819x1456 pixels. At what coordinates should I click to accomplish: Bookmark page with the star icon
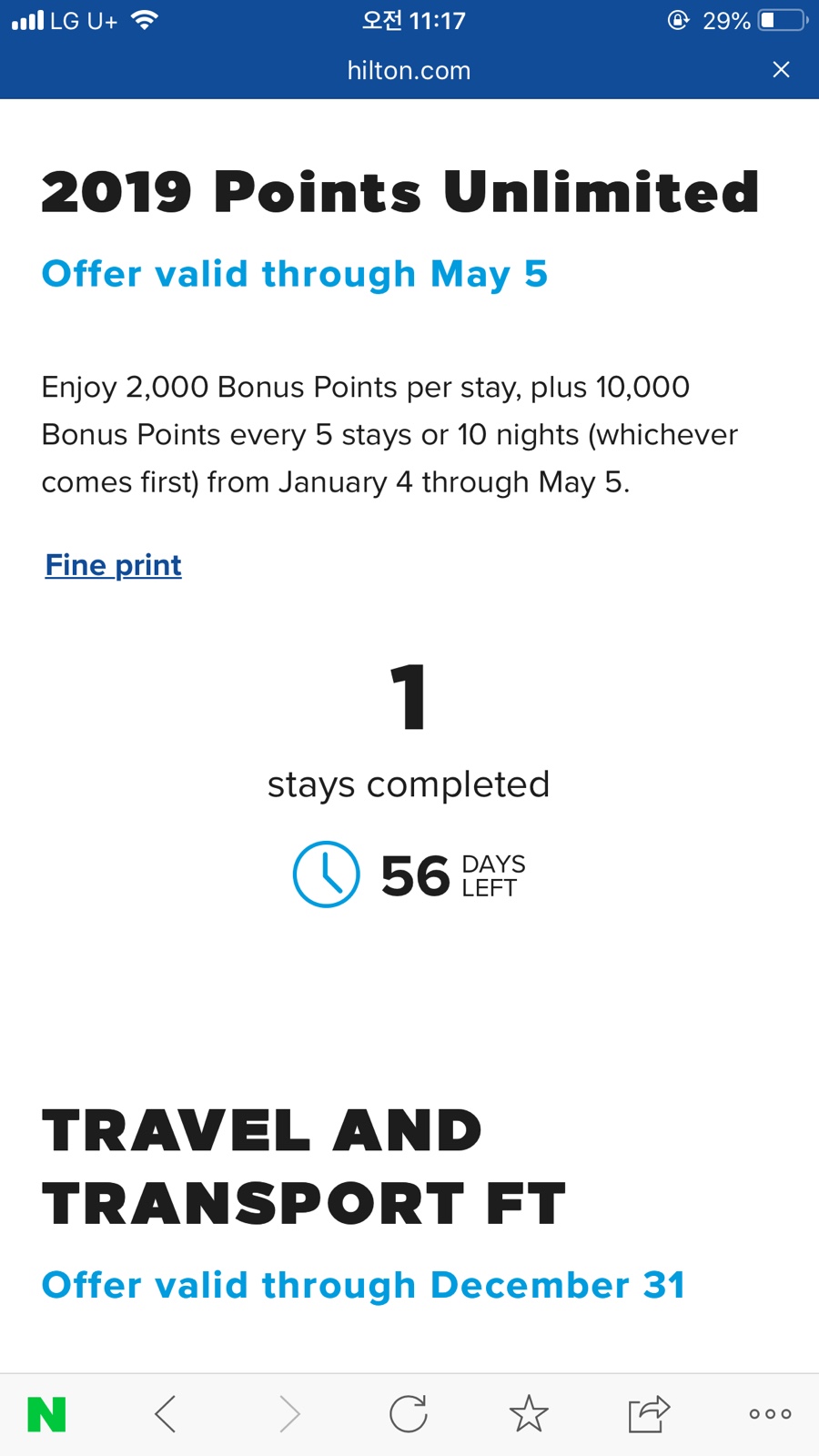(x=529, y=1414)
